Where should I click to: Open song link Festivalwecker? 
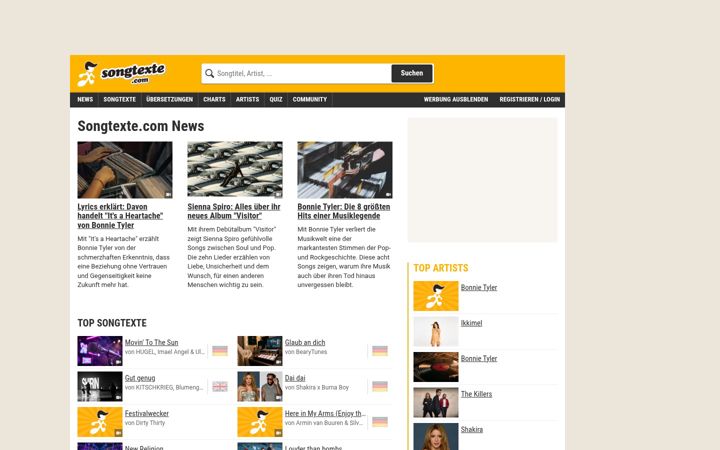click(x=147, y=413)
